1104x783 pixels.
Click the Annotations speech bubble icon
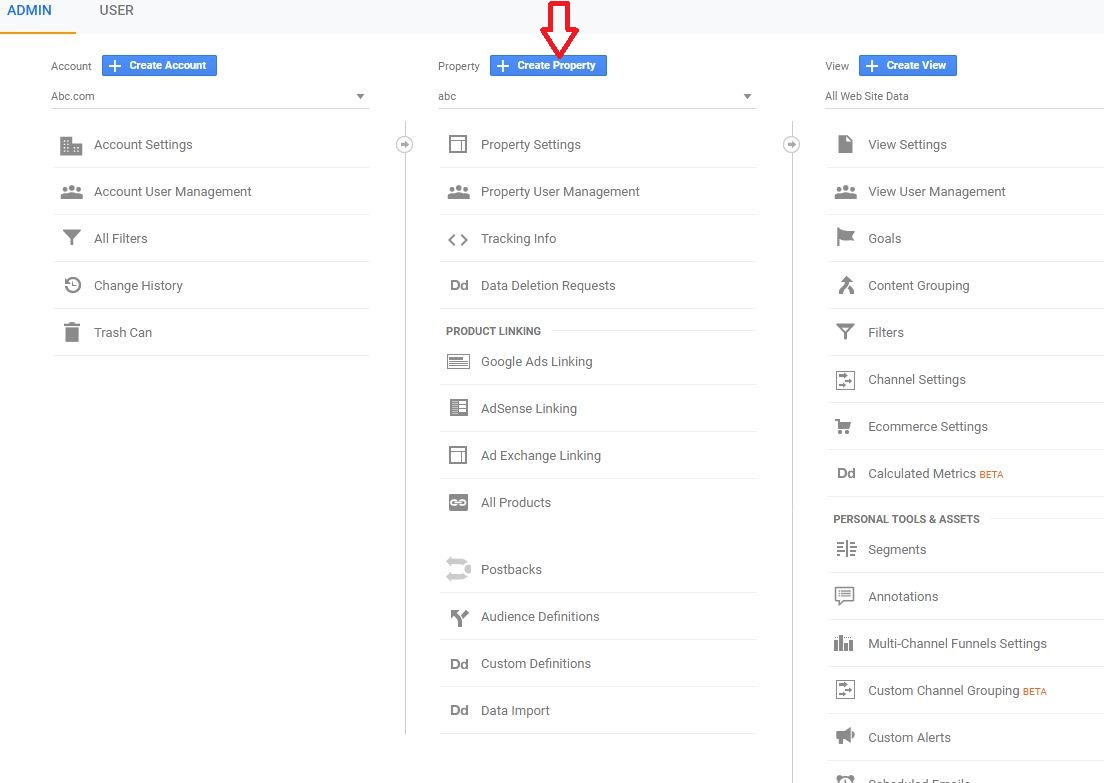tap(845, 597)
